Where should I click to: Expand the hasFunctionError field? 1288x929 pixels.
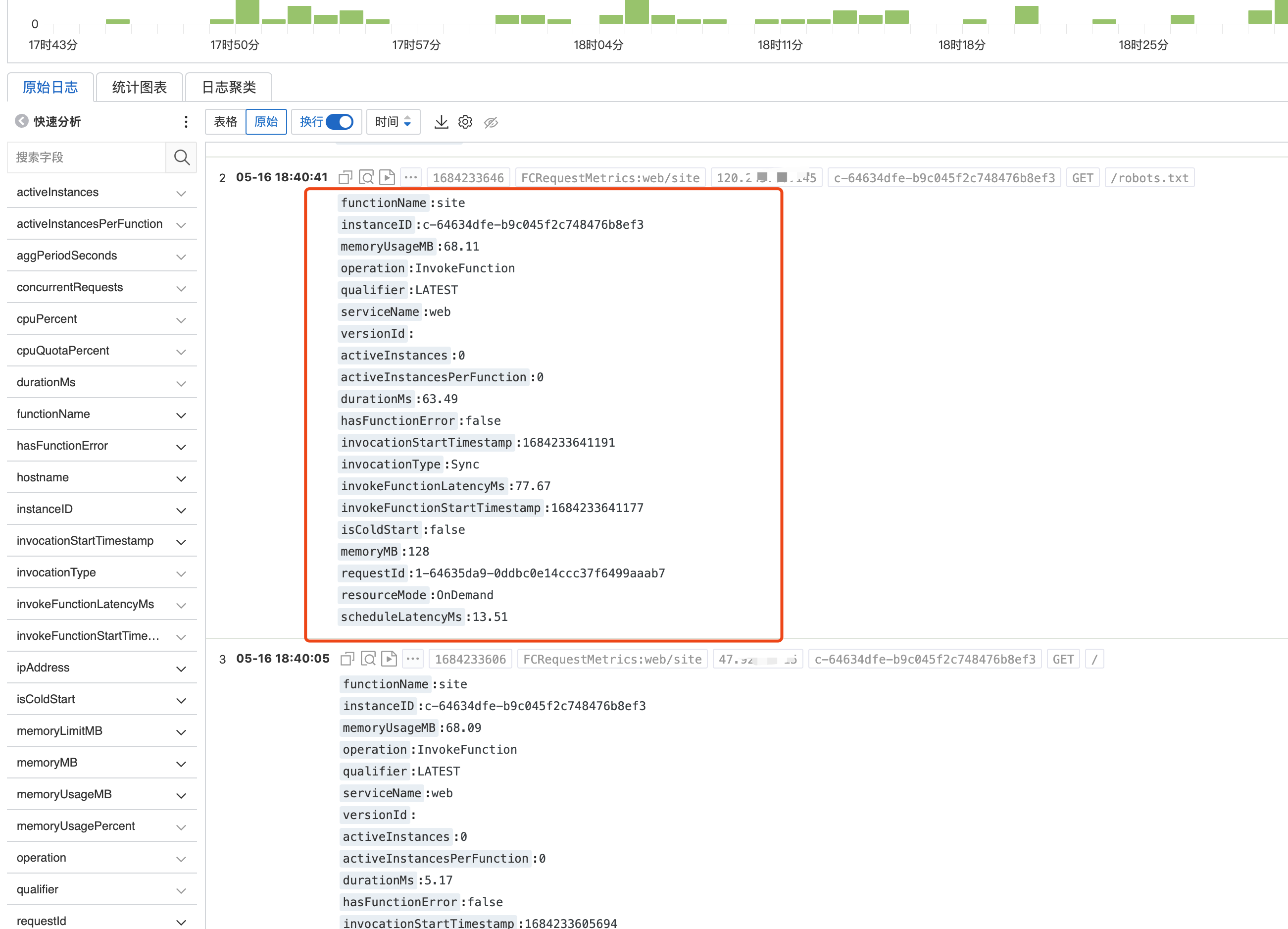pos(181,447)
